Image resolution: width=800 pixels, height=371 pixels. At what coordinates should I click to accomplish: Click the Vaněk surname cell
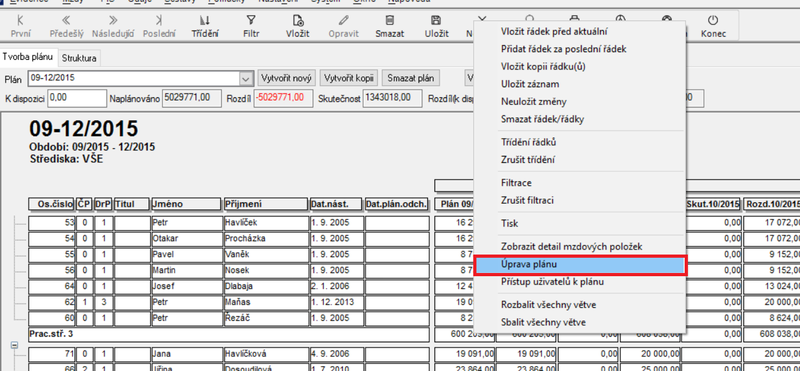(266, 255)
